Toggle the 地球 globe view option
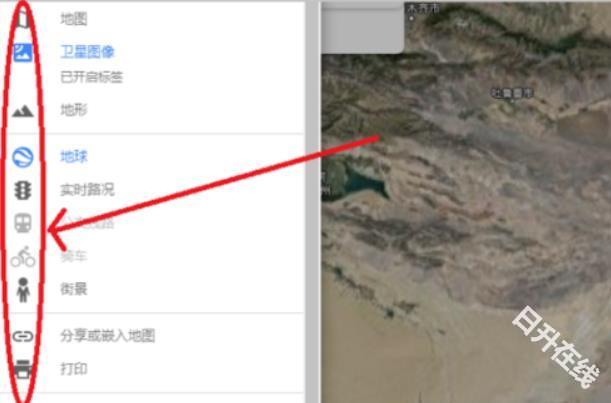Image resolution: width=611 pixels, height=403 pixels. tap(74, 156)
